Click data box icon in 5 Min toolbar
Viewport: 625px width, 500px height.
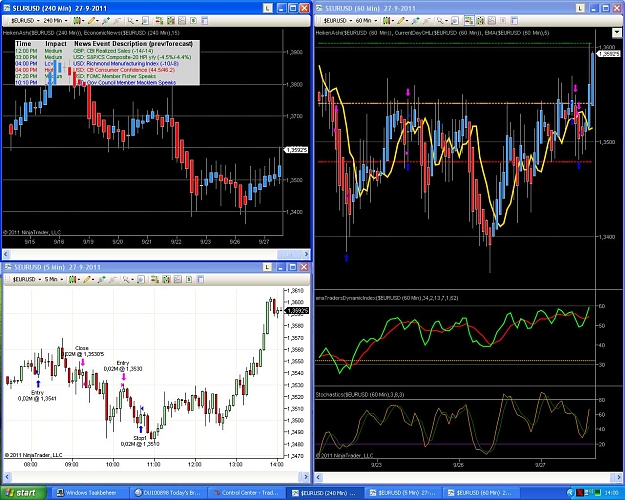[x=141, y=279]
